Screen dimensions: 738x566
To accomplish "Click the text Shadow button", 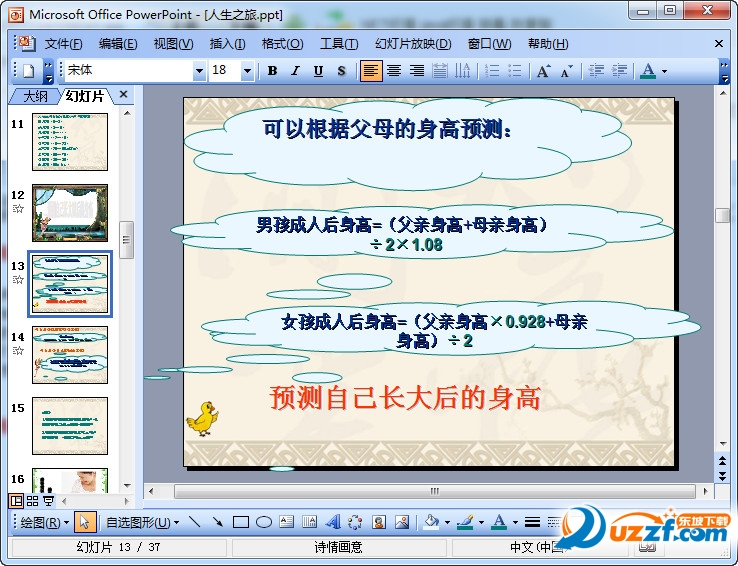I will [341, 71].
